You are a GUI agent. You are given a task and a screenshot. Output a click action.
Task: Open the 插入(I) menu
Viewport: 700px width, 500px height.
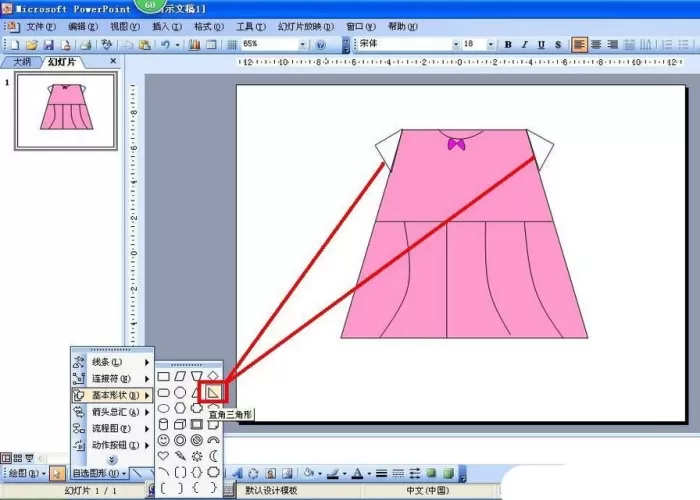tap(167, 26)
